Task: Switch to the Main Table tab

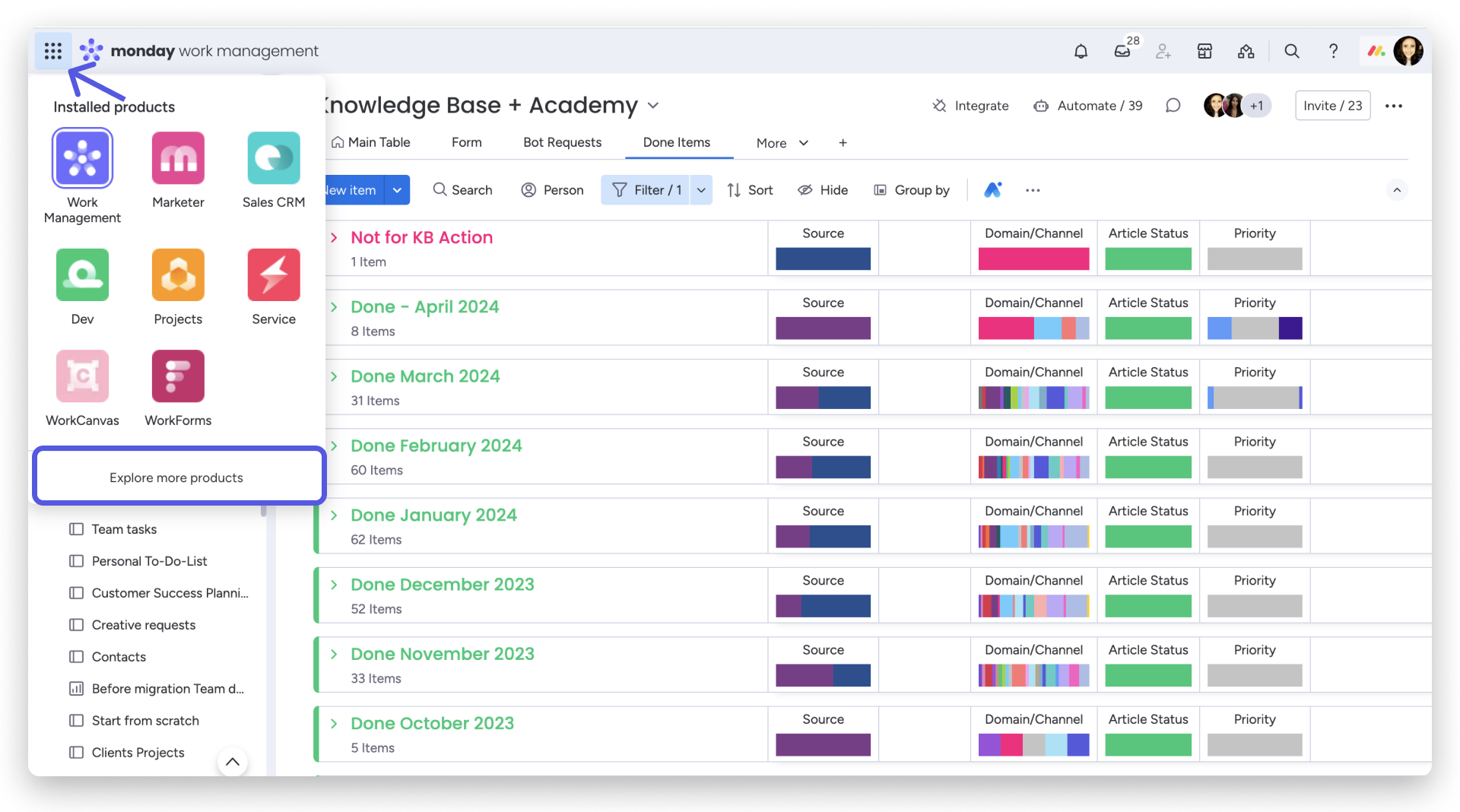Action: point(371,142)
